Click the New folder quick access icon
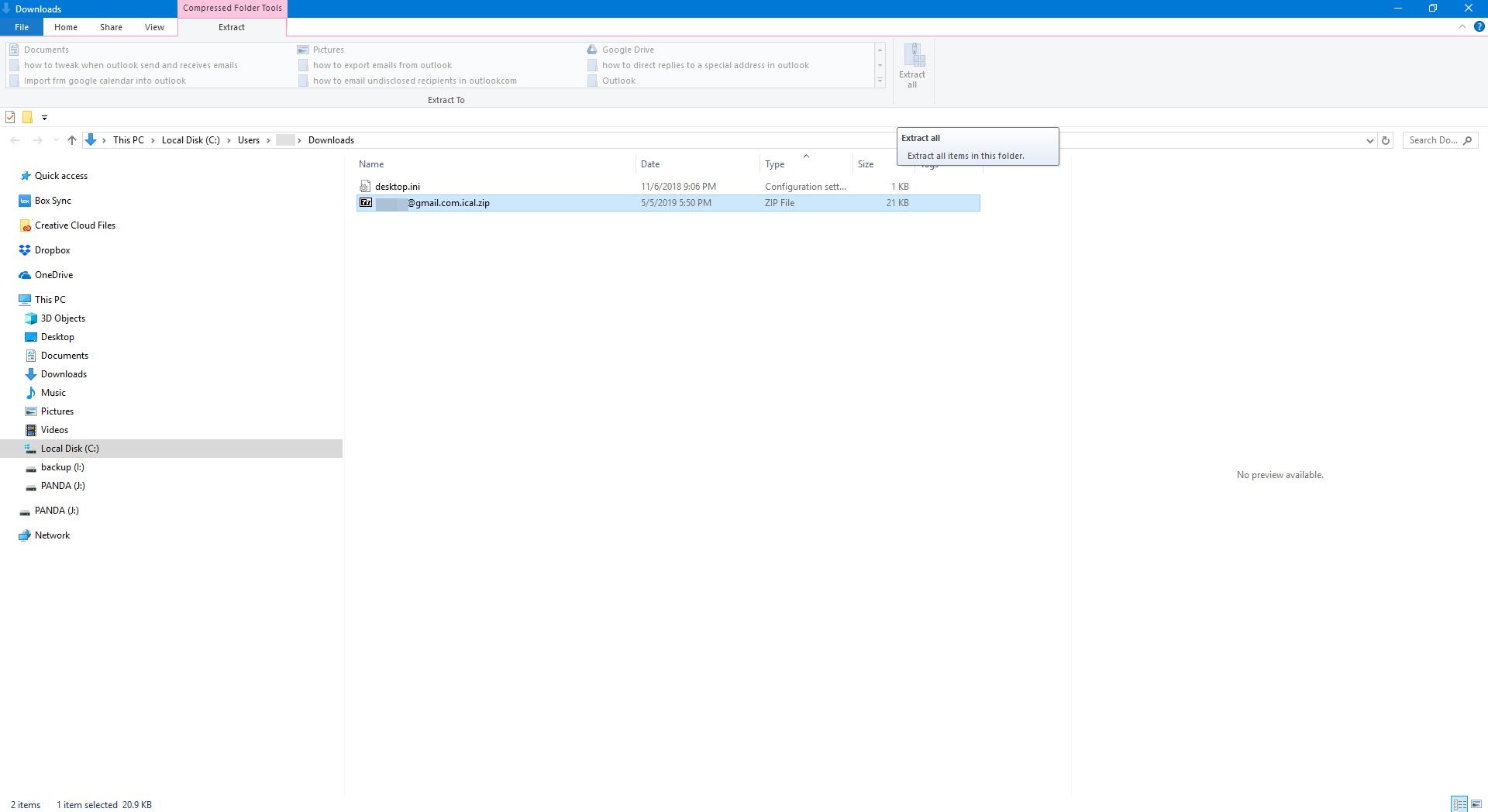1488x812 pixels. tap(27, 117)
